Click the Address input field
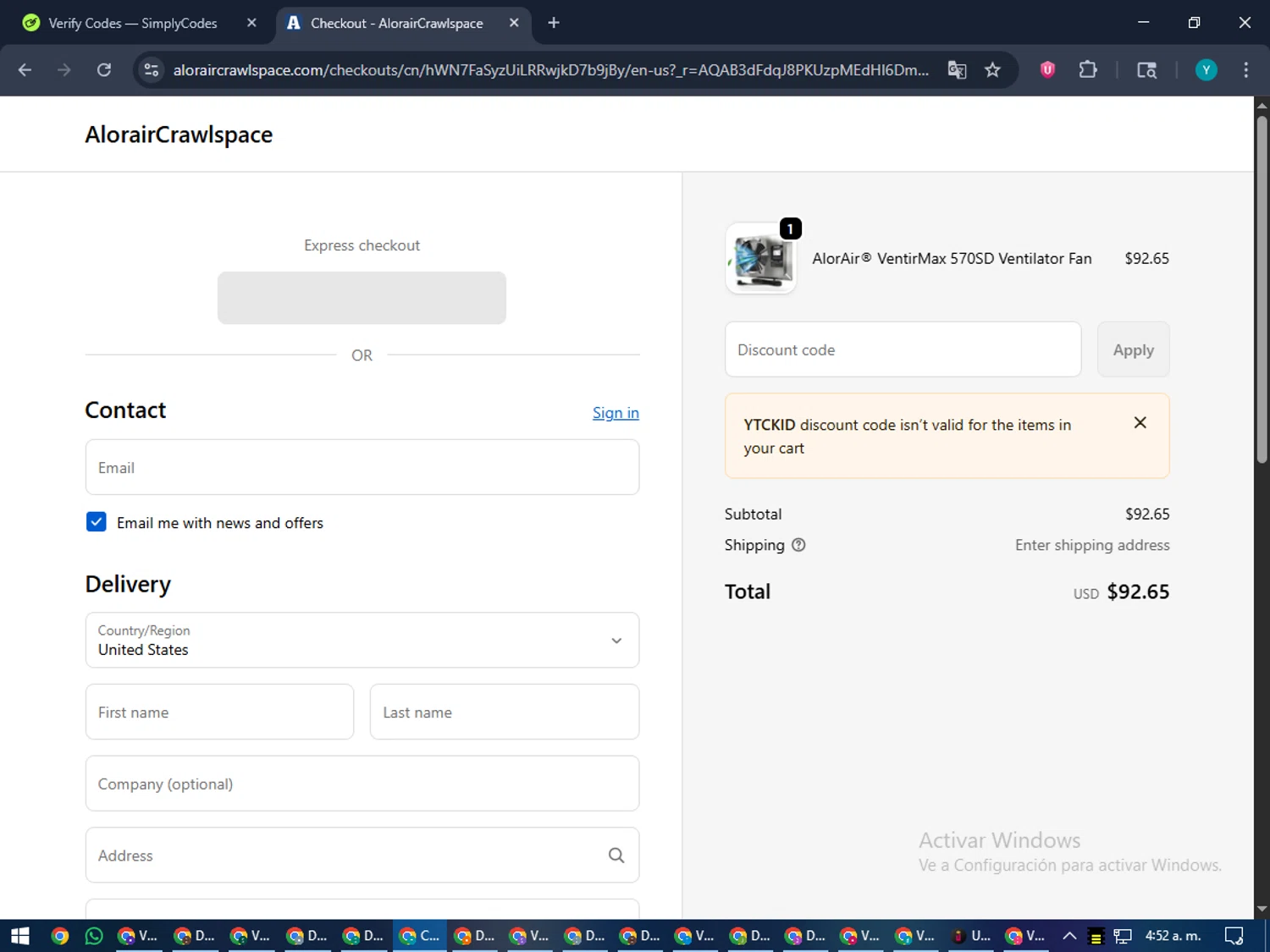 coord(362,856)
